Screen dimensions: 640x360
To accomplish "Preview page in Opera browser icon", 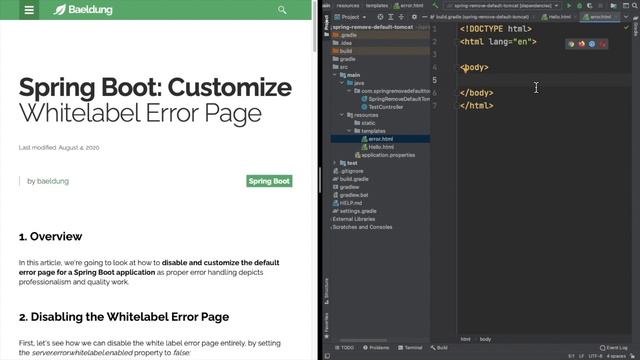I will click(602, 44).
